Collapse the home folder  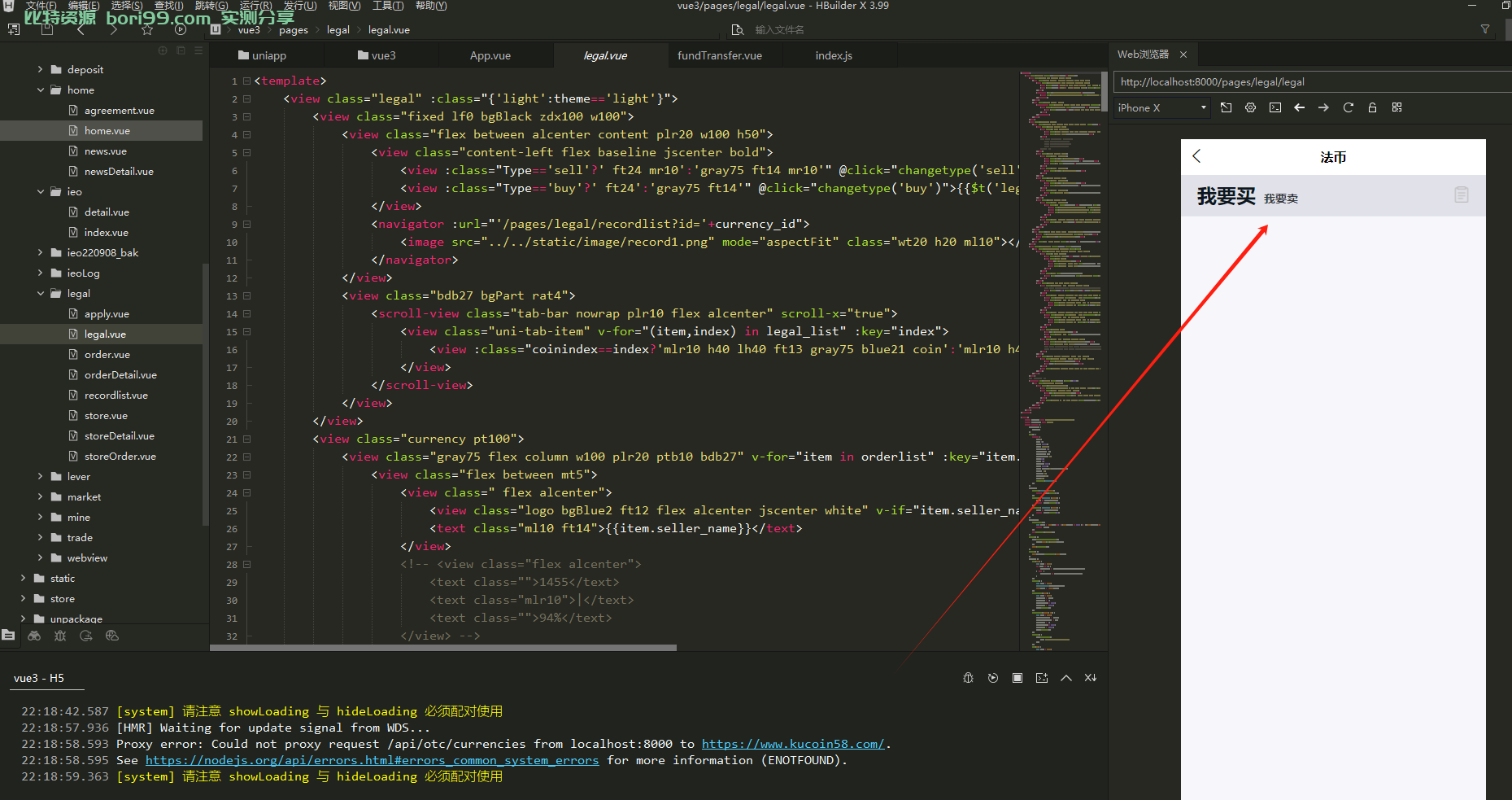click(40, 90)
